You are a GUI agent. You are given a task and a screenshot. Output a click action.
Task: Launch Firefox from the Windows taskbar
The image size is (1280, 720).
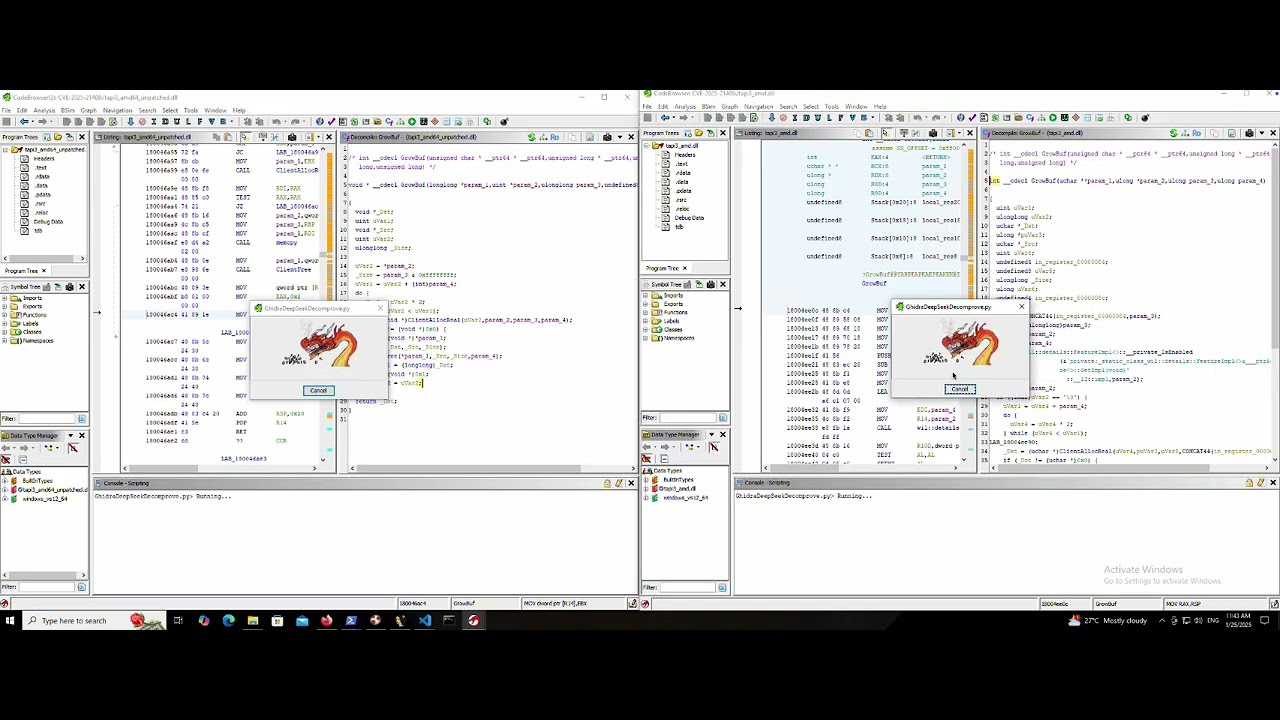(327, 620)
